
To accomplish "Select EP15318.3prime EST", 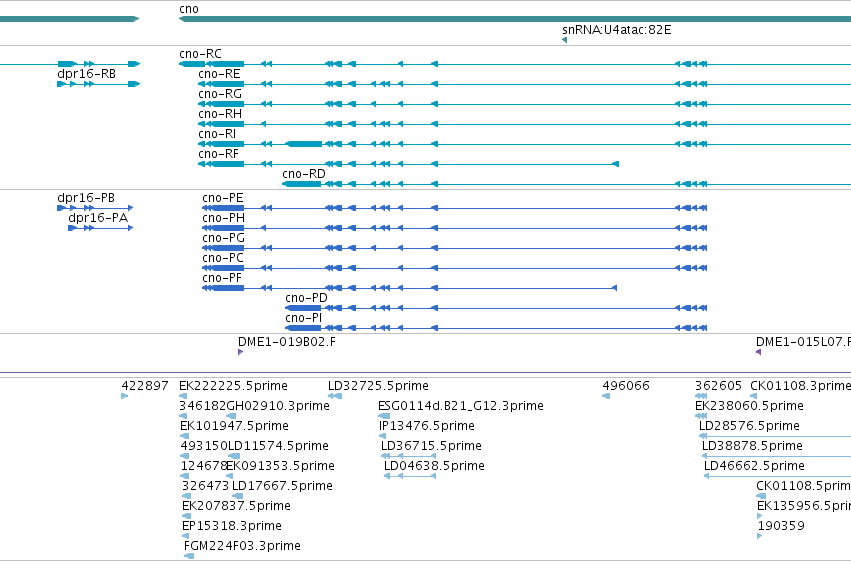I will click(232, 527).
